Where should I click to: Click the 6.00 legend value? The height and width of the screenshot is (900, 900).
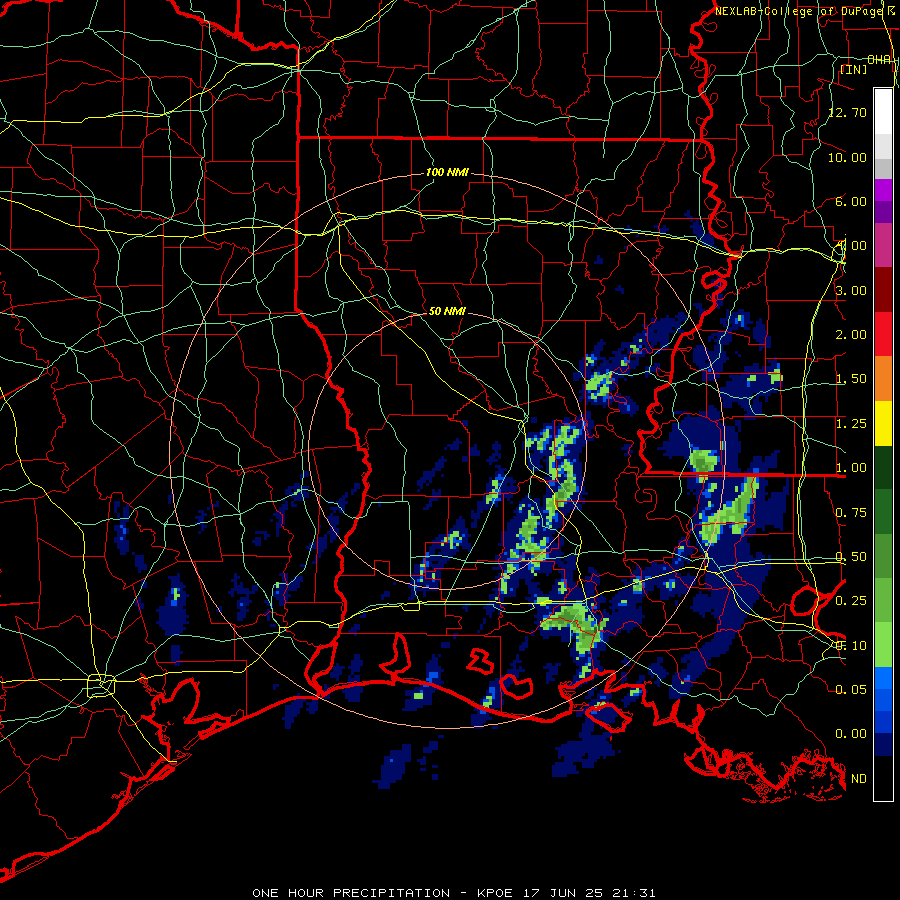pos(851,201)
